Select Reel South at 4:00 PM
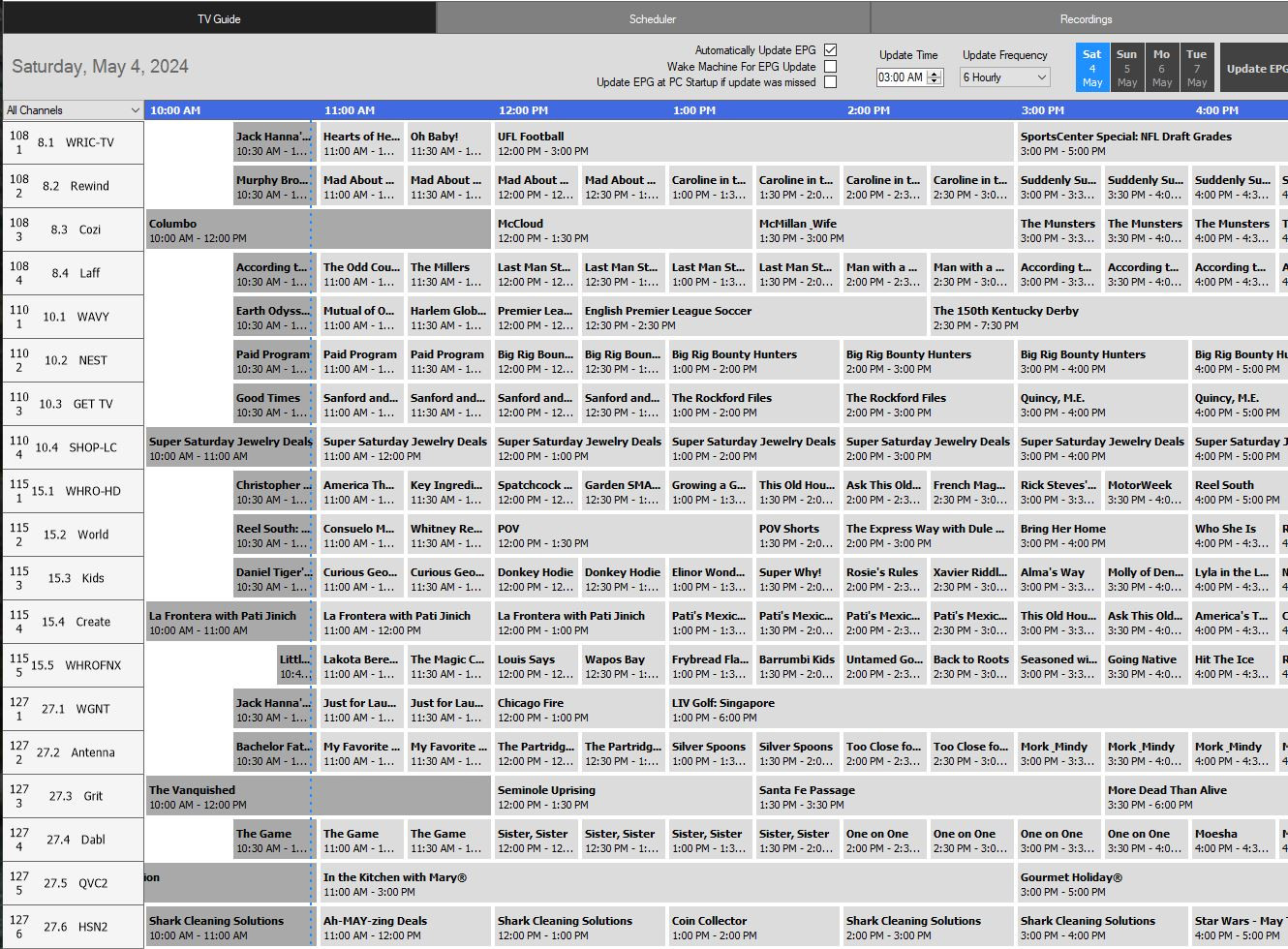Image resolution: width=1288 pixels, height=949 pixels. [1240, 492]
